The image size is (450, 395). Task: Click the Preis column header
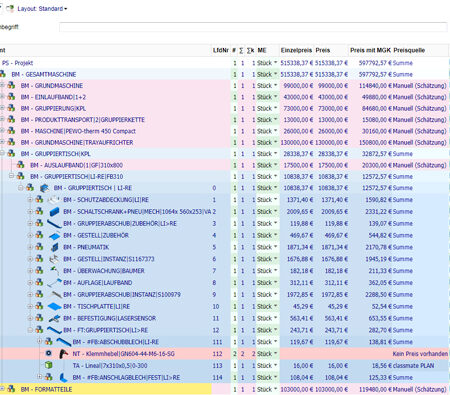(323, 50)
